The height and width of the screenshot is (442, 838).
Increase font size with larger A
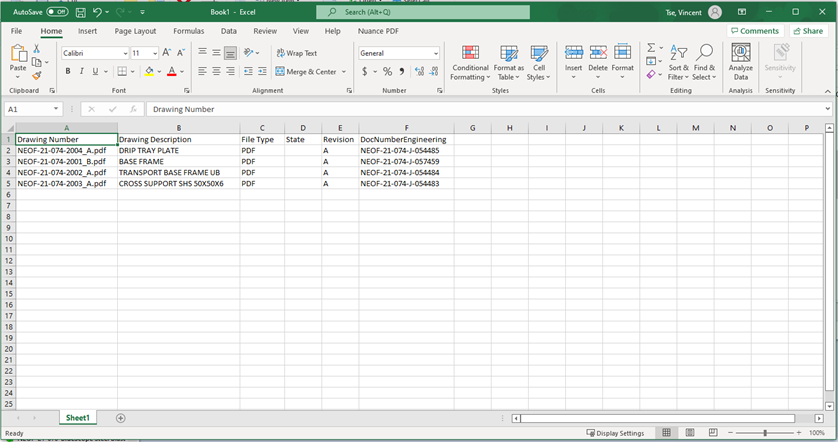click(167, 52)
